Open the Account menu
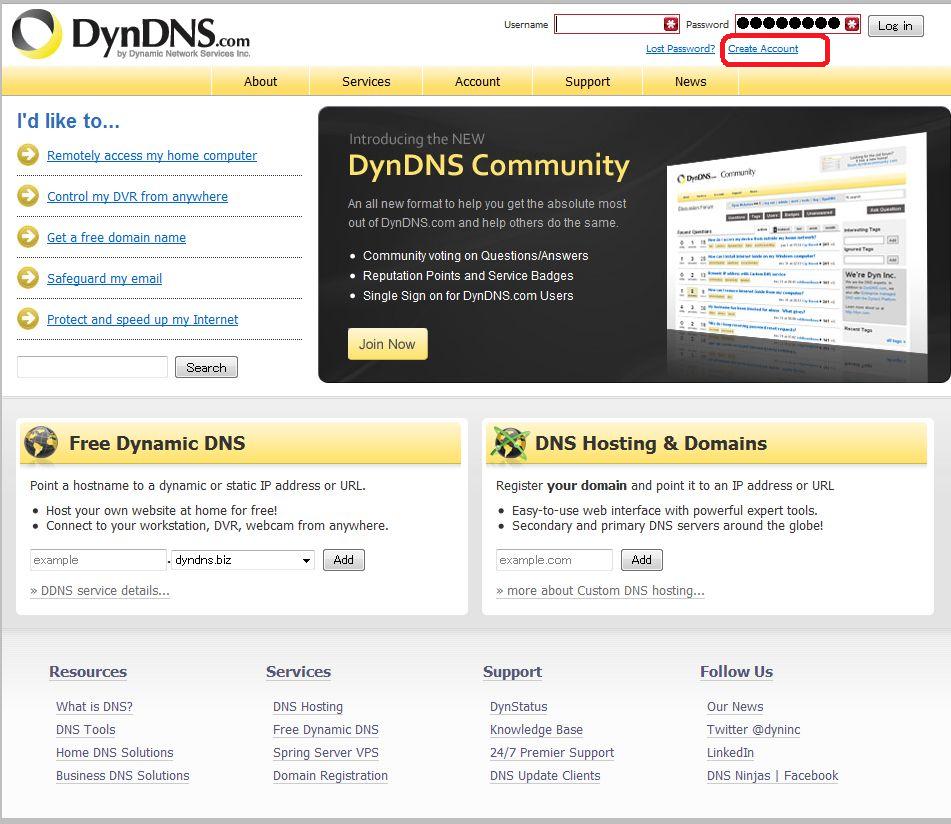 coord(477,81)
